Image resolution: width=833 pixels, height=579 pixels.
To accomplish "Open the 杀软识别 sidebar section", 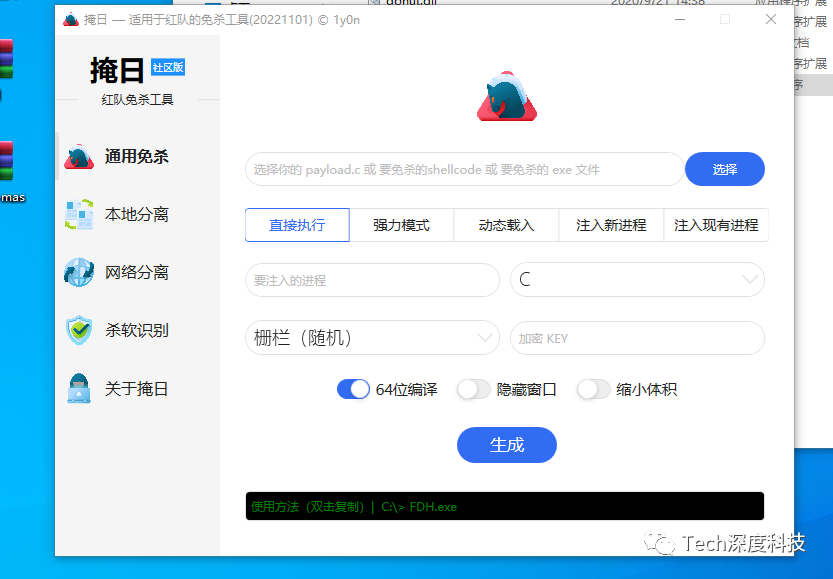I will coord(138,330).
